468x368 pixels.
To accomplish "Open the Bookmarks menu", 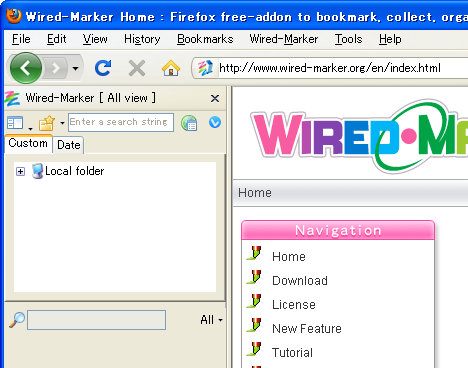I will [205, 39].
